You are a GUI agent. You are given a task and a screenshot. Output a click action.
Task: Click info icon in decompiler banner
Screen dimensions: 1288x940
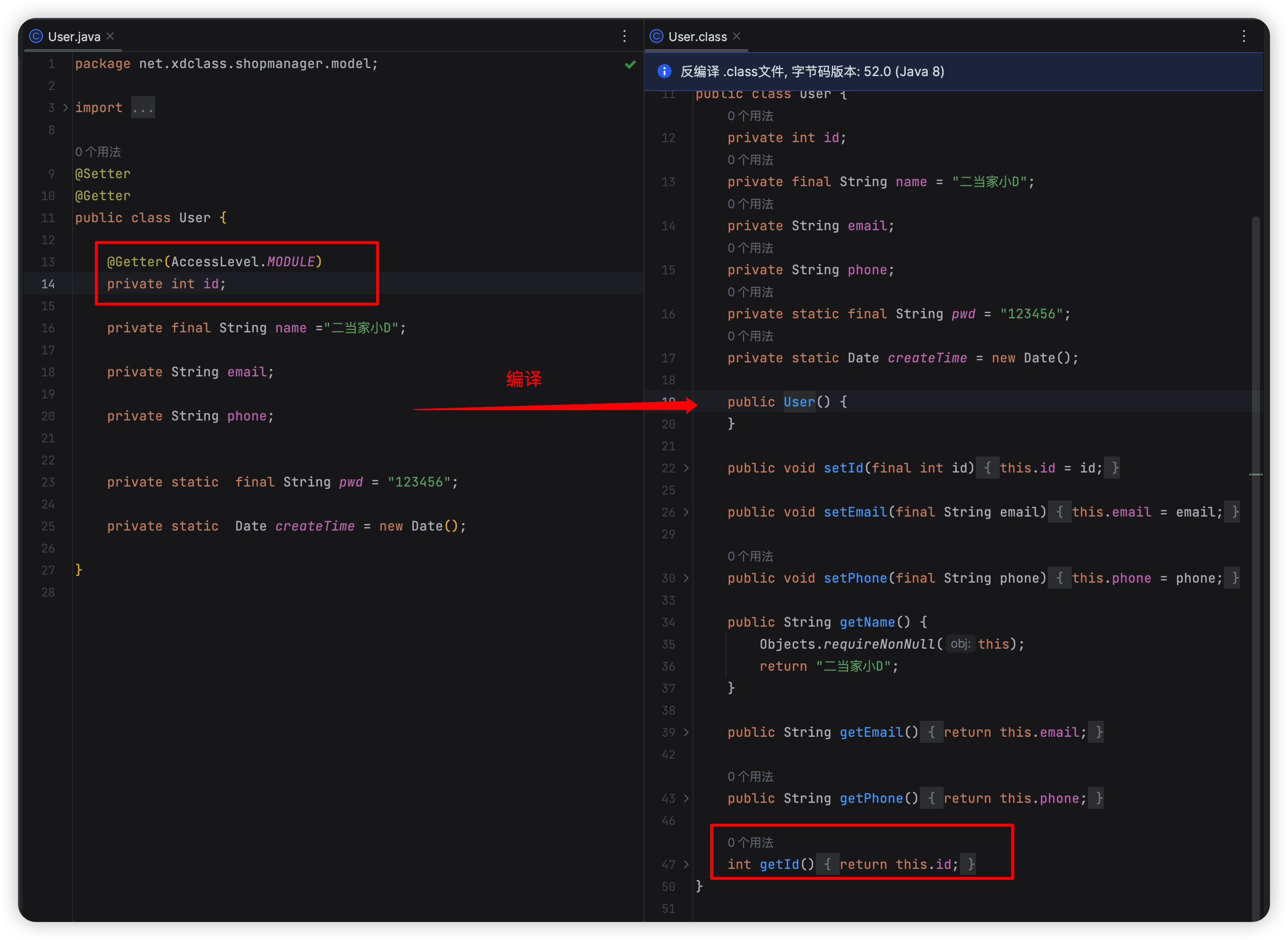point(664,71)
